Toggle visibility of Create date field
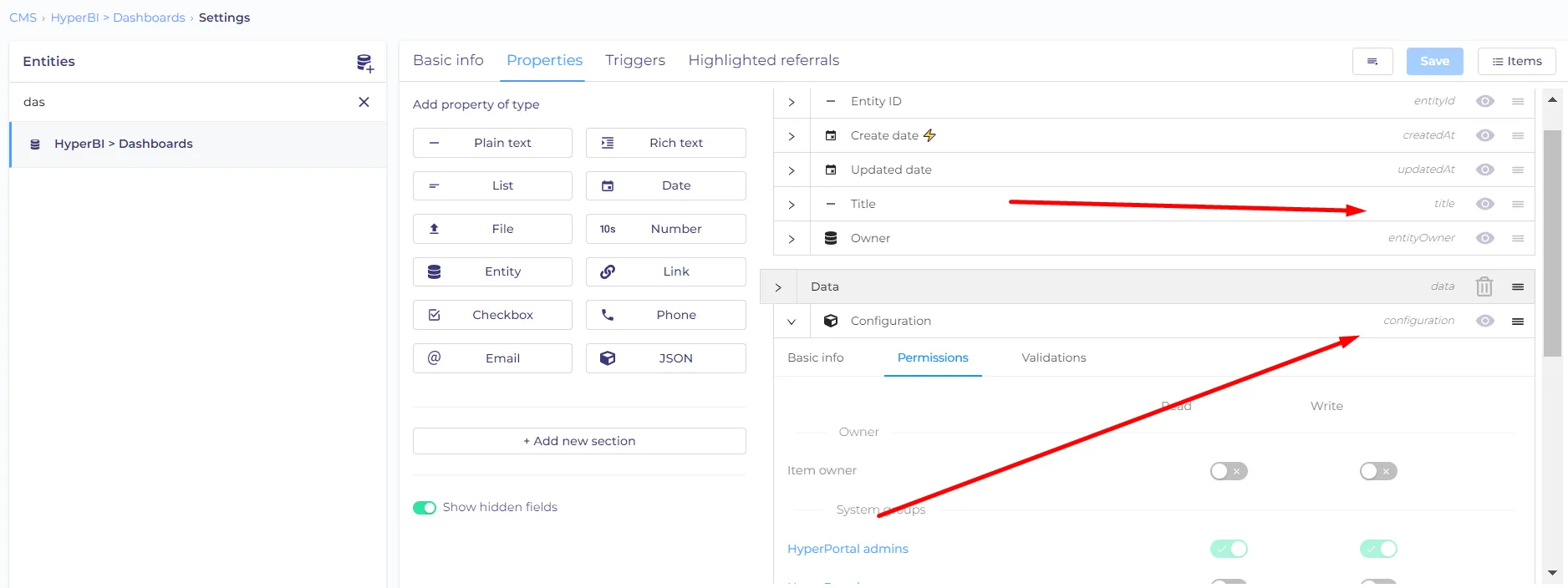 [1485, 135]
